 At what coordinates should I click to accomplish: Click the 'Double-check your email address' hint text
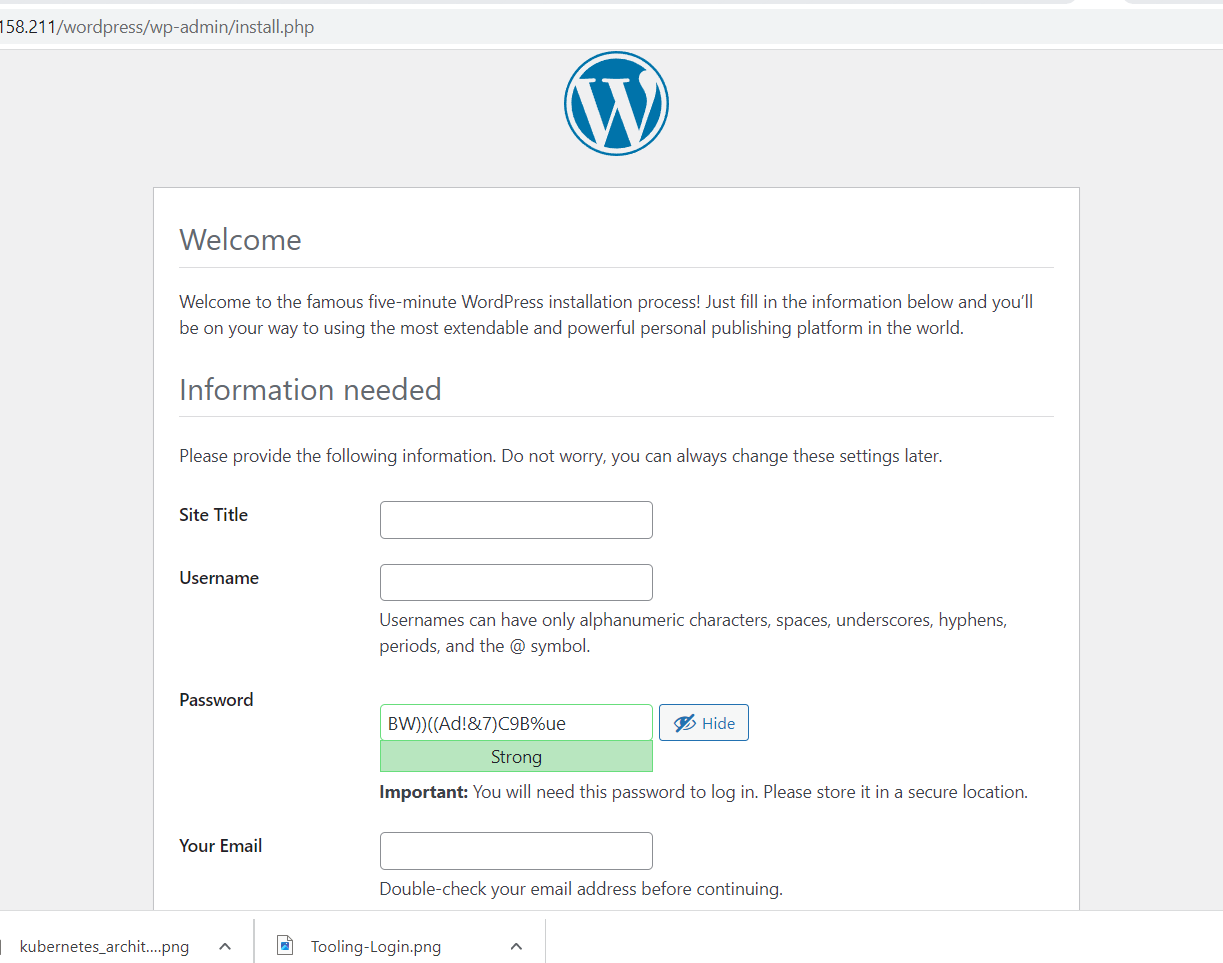point(581,889)
